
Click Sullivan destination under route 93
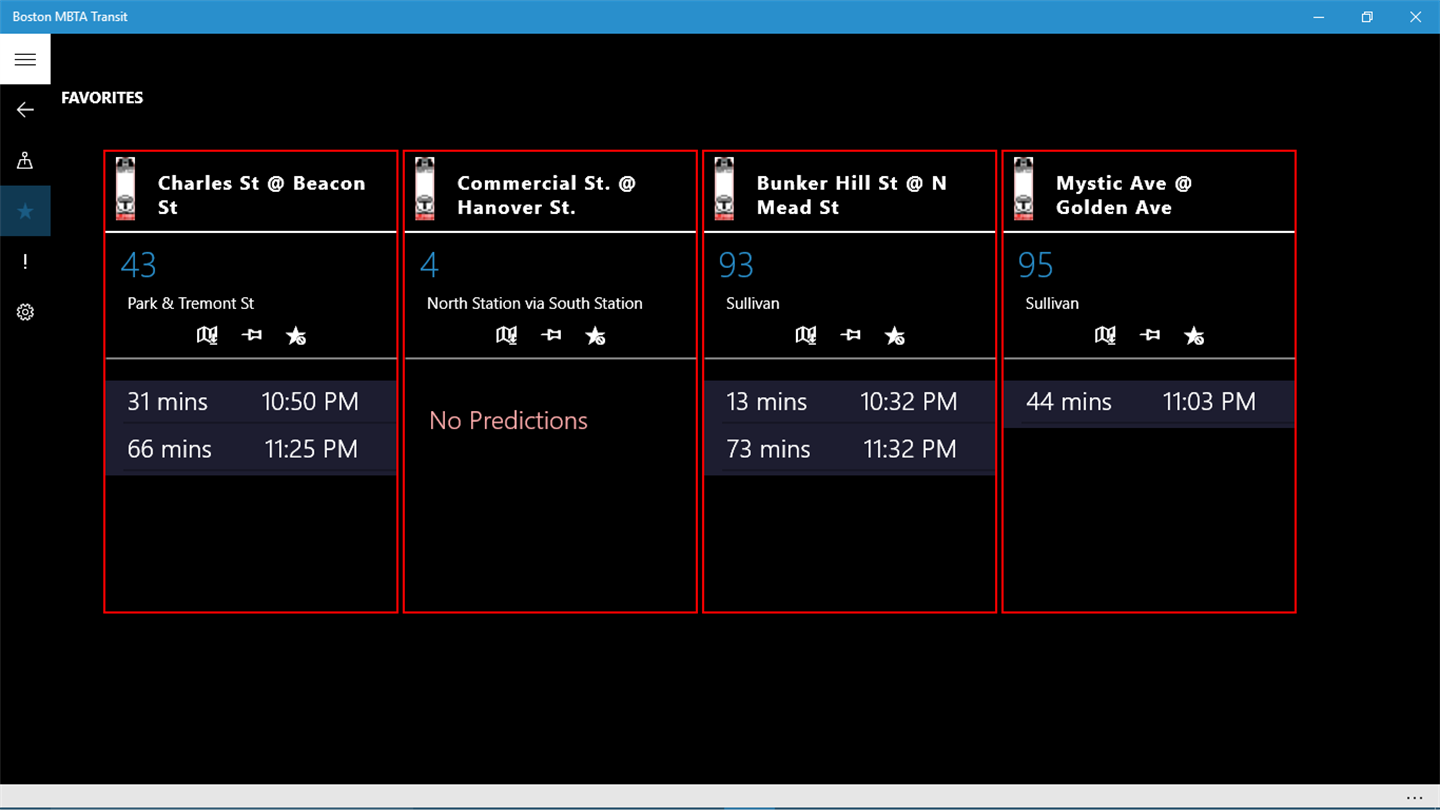click(x=753, y=303)
